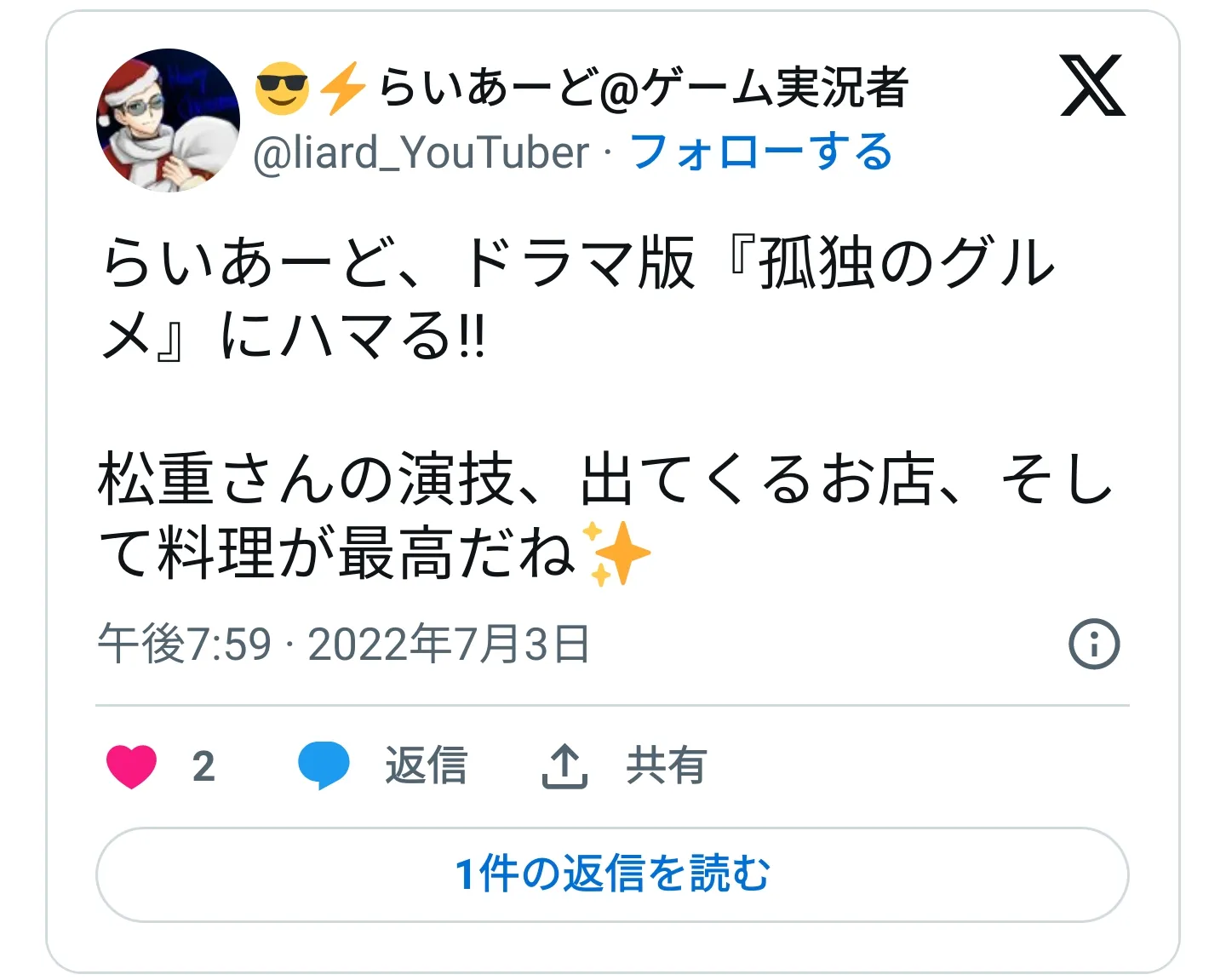Click the tweet text about 孤独のグルメ
The width and height of the screenshot is (1226, 980).
pyautogui.click(x=578, y=299)
